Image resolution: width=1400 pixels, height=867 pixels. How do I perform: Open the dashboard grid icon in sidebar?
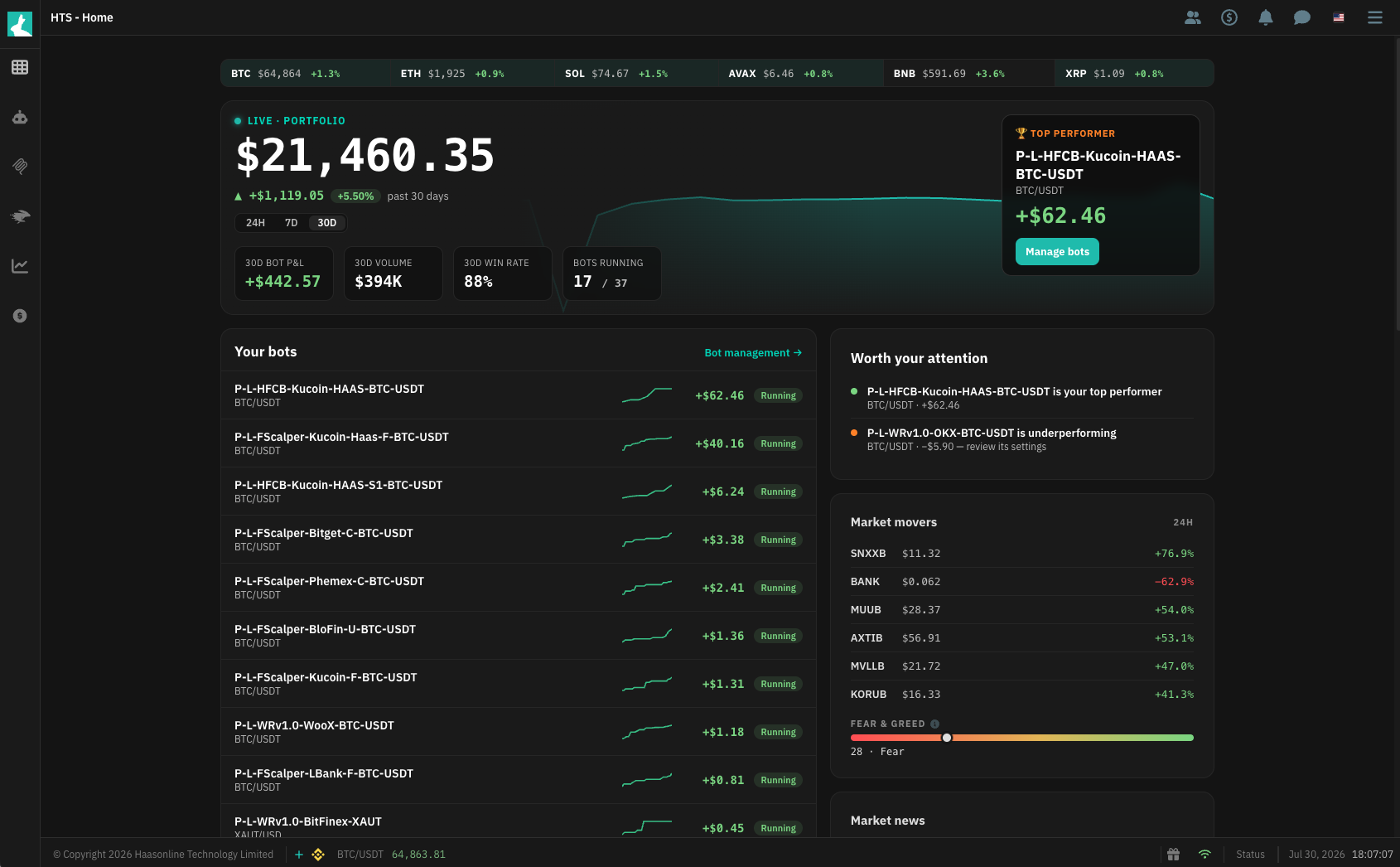pyautogui.click(x=20, y=67)
